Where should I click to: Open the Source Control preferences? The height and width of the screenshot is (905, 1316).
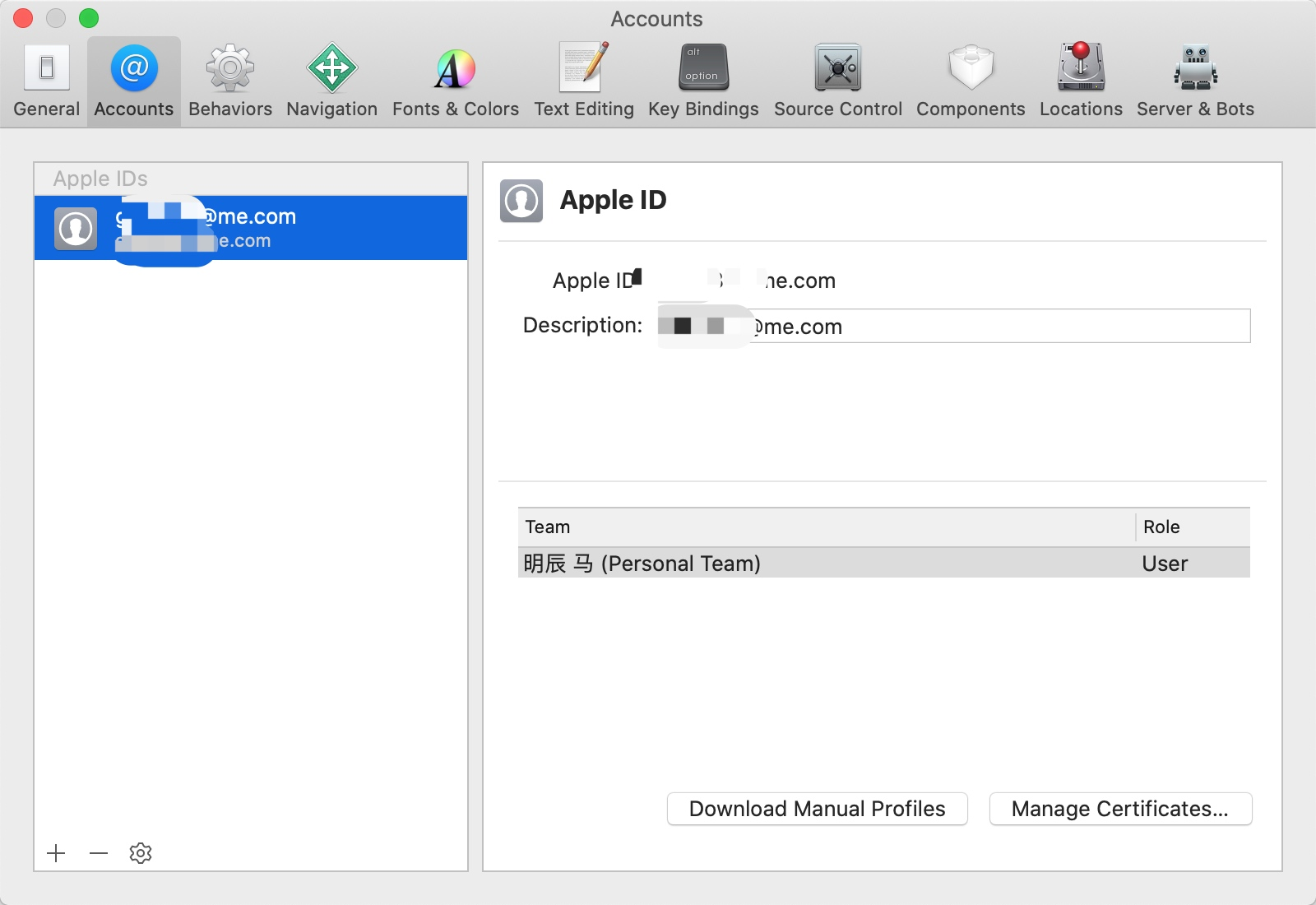[x=838, y=81]
